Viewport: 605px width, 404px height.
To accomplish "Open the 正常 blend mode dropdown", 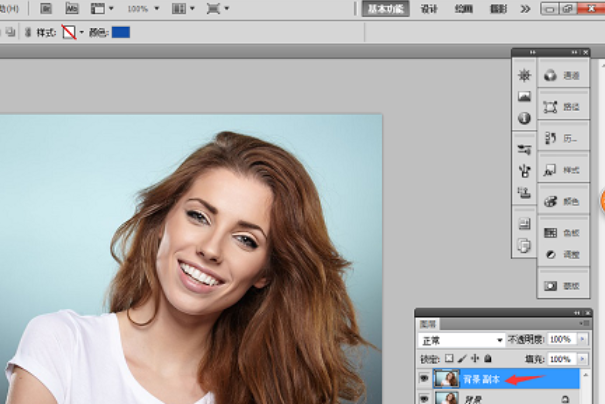I will (461, 340).
